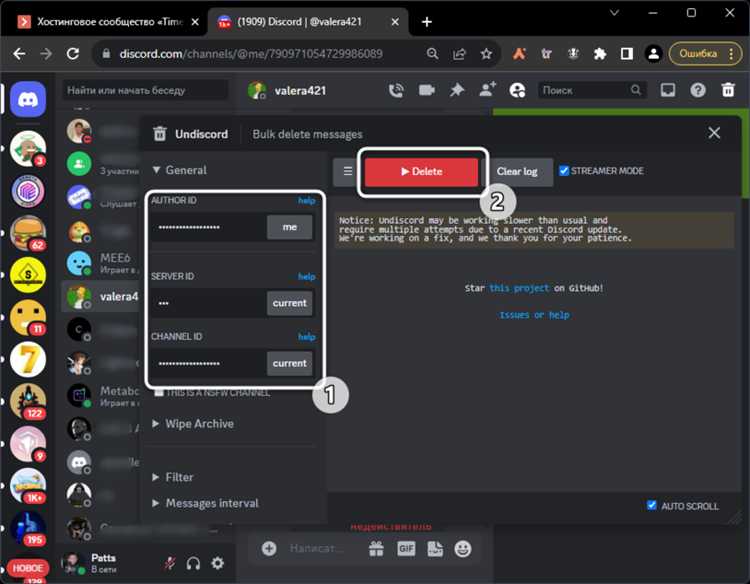Uncheck the STREAMER MODE checkbox
750x584 pixels.
click(x=564, y=171)
